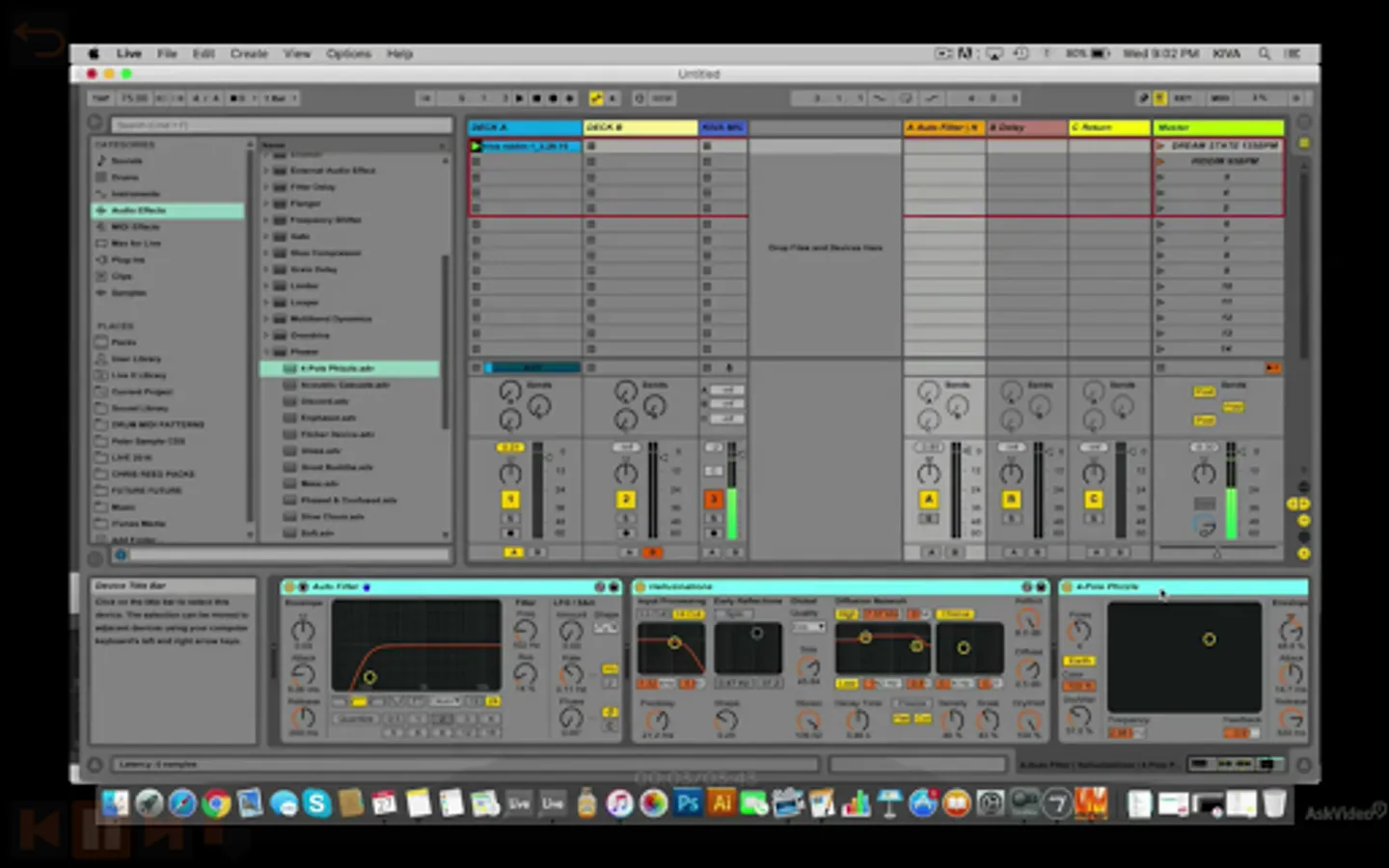Open the Options menu
The height and width of the screenshot is (868, 1389).
point(348,54)
